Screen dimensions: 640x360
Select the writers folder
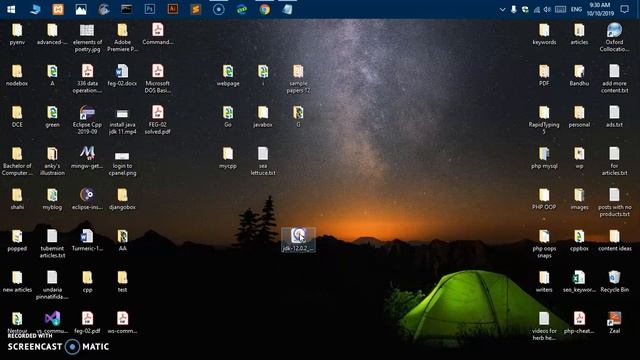point(544,281)
